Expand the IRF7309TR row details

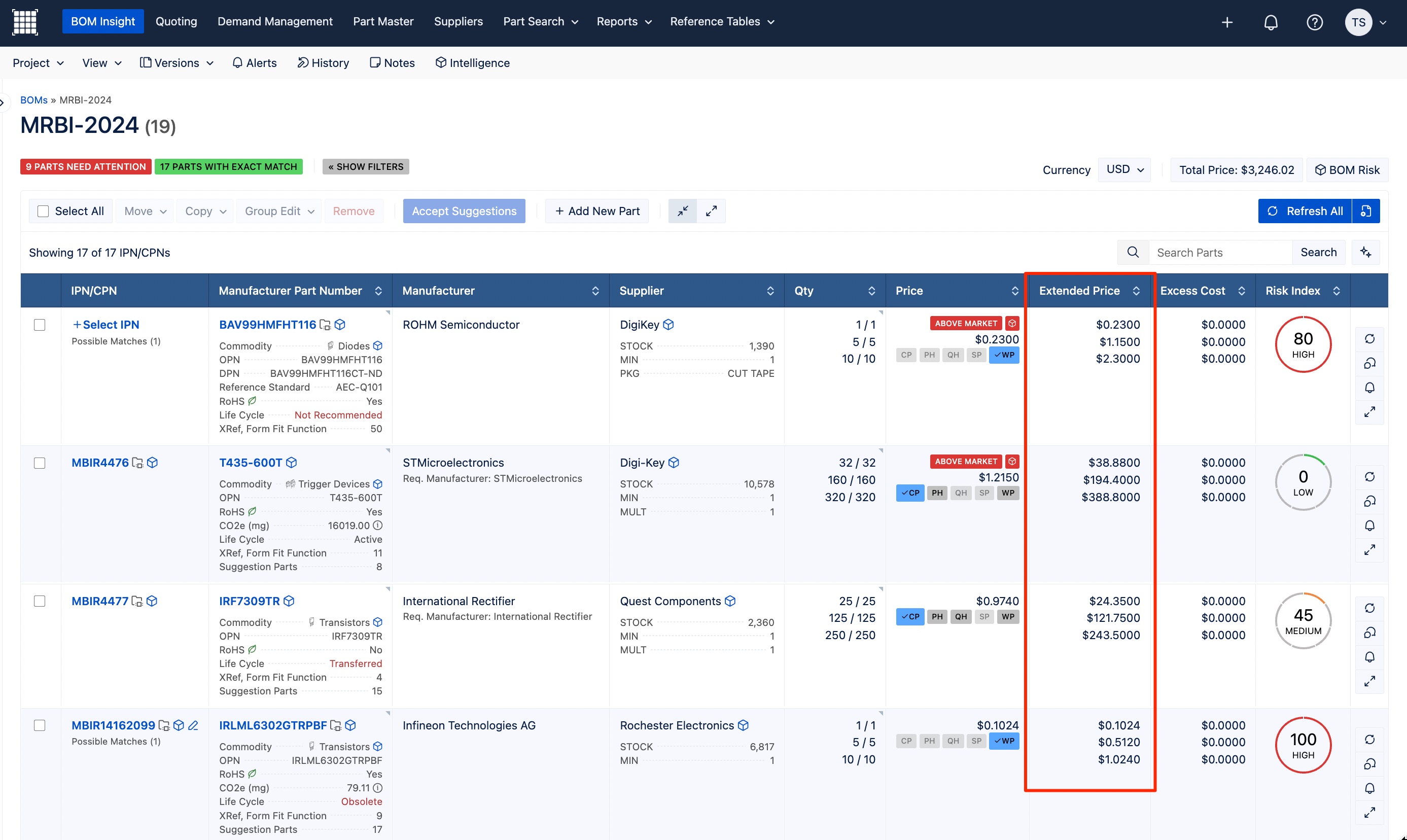pyautogui.click(x=1369, y=681)
